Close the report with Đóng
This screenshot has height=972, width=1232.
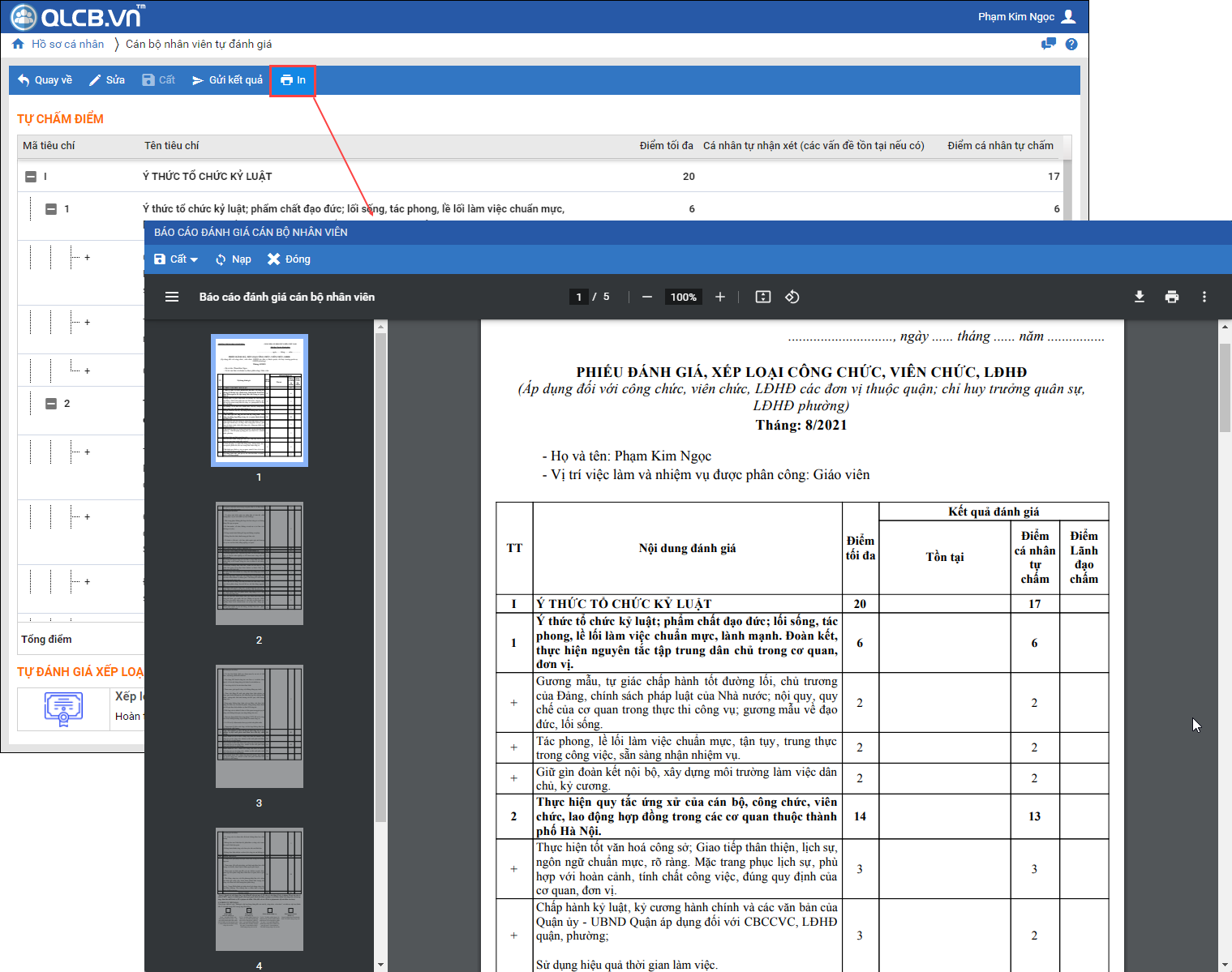click(290, 259)
